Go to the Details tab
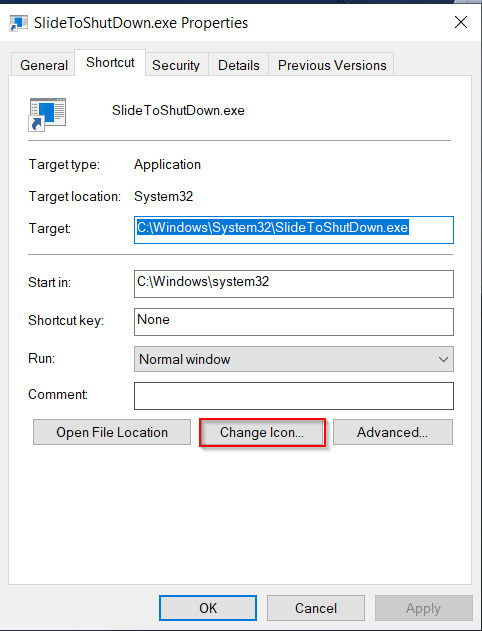The width and height of the screenshot is (482, 631). click(239, 65)
